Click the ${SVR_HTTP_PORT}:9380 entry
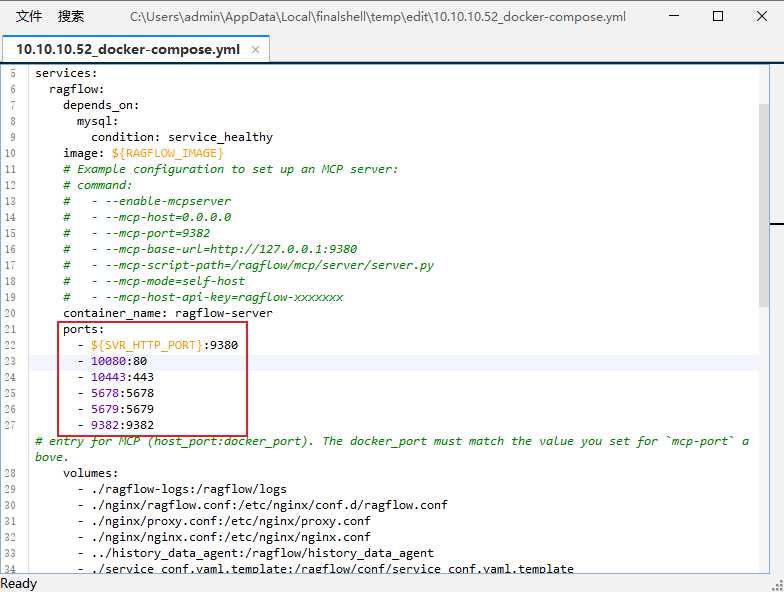Image resolution: width=784 pixels, height=592 pixels. tap(164, 345)
